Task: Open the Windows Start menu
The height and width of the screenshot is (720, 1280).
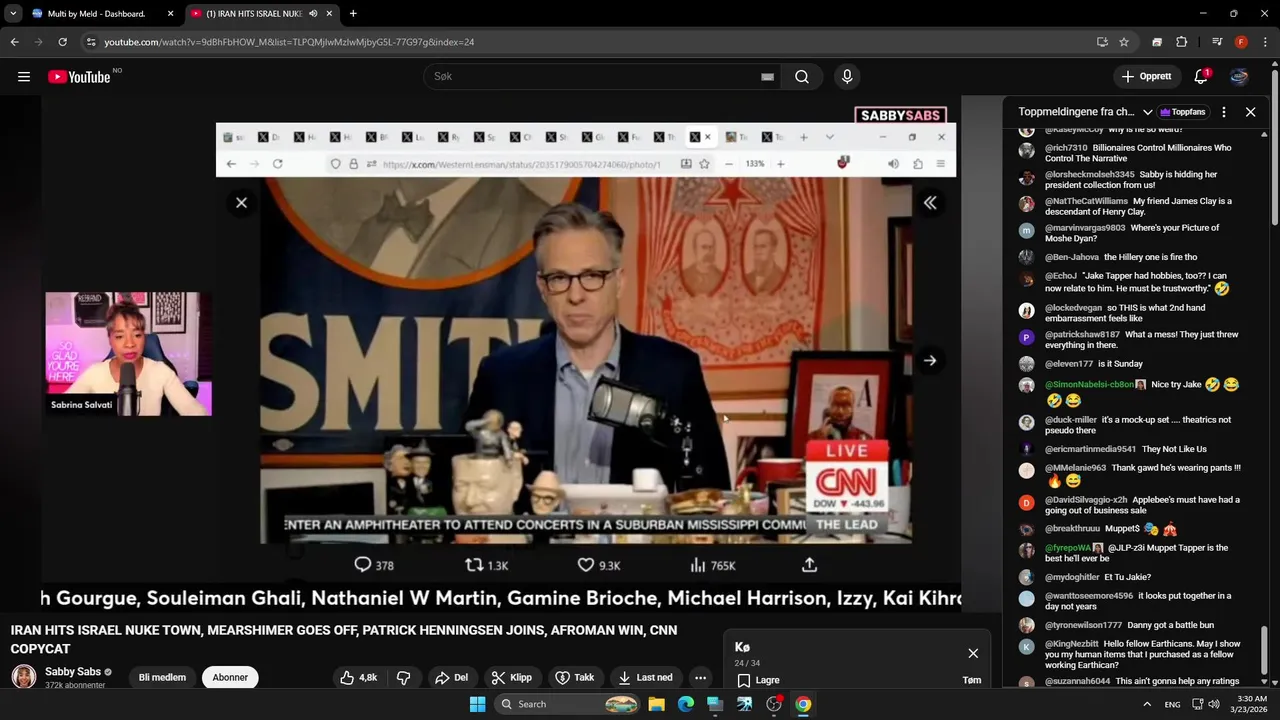Action: coord(477,704)
